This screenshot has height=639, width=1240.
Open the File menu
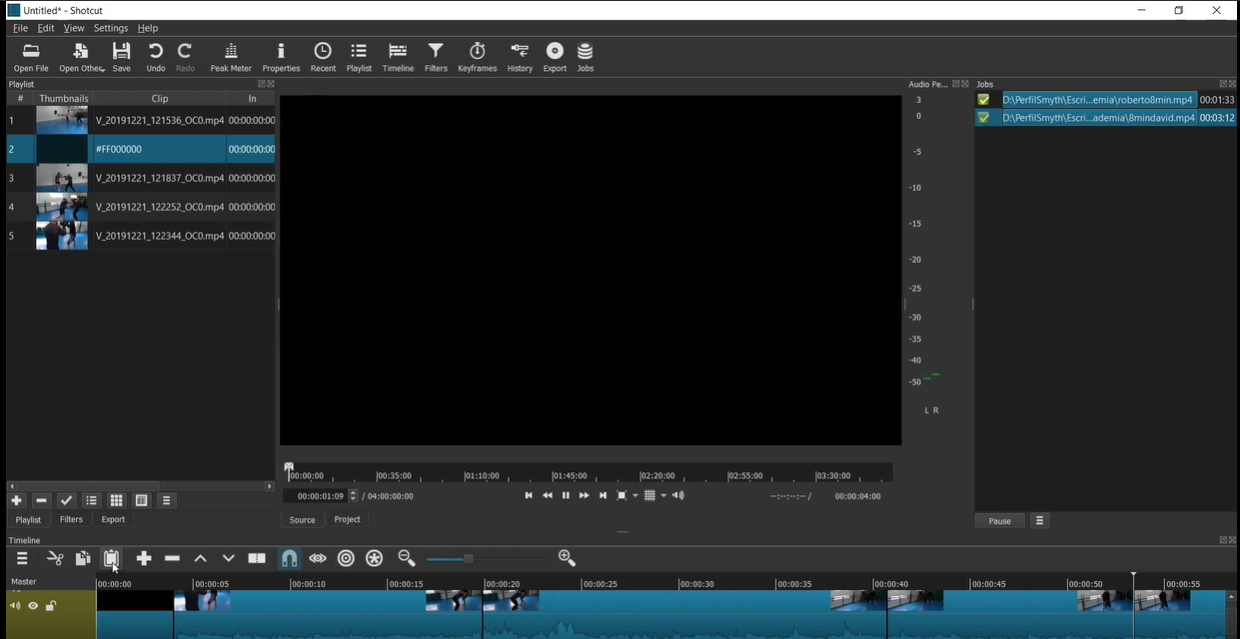(20, 28)
